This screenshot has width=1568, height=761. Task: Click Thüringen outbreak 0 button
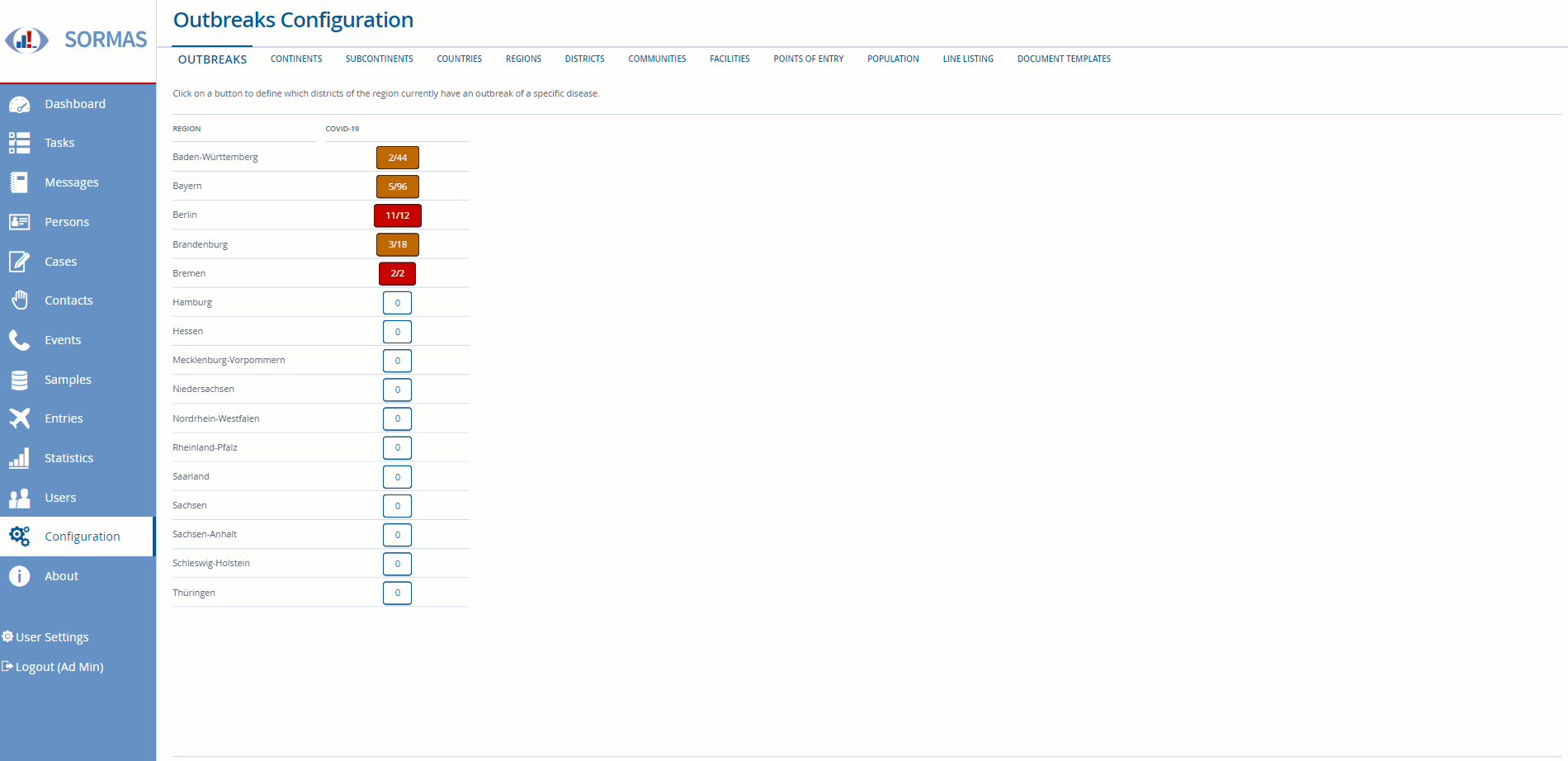(x=398, y=593)
